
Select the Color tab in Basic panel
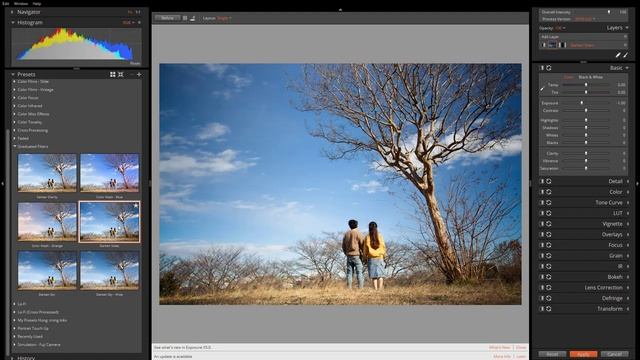(569, 77)
